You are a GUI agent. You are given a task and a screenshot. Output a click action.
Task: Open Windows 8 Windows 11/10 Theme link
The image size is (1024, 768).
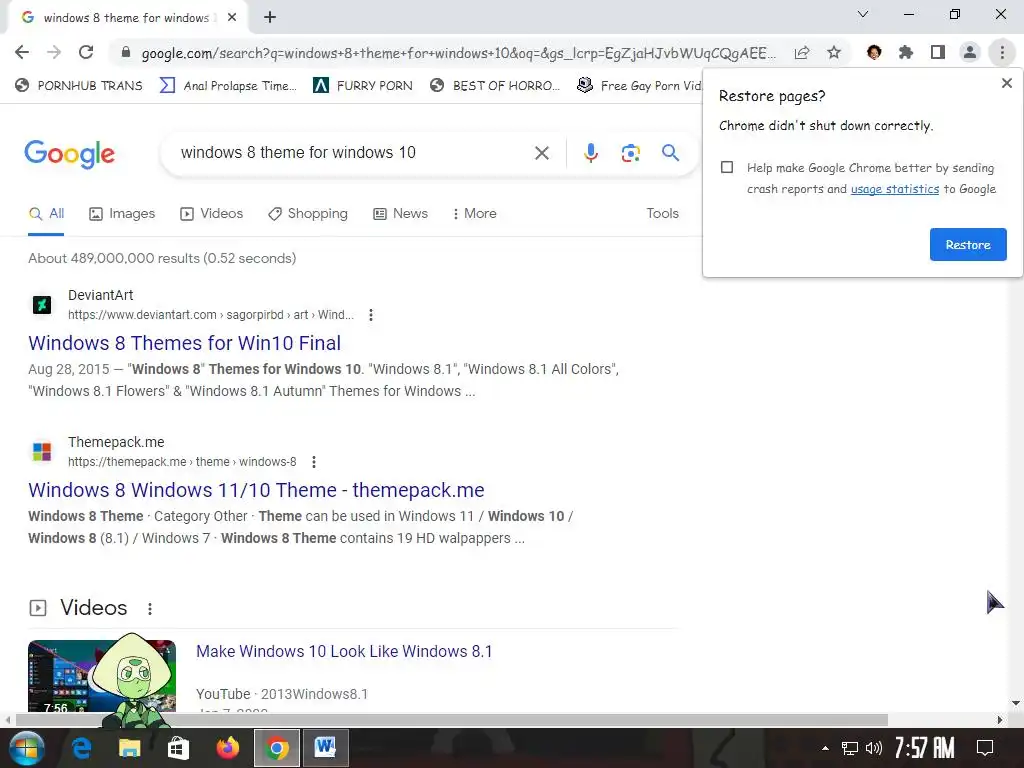256,490
